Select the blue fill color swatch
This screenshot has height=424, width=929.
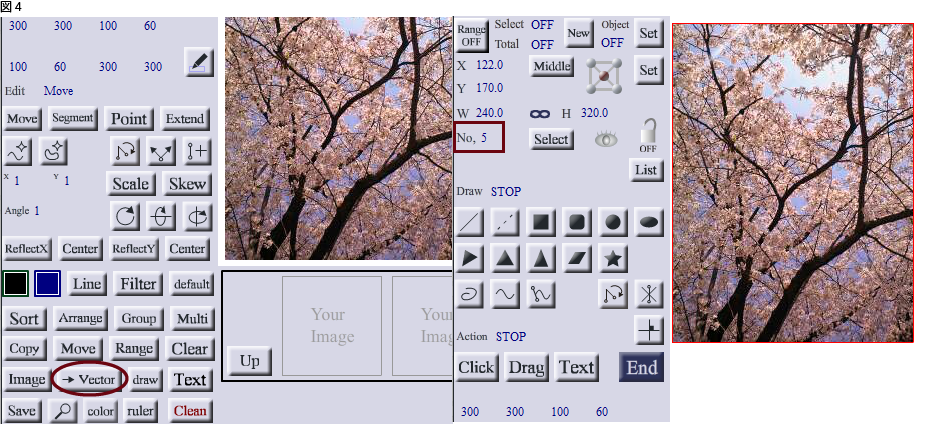tap(47, 284)
